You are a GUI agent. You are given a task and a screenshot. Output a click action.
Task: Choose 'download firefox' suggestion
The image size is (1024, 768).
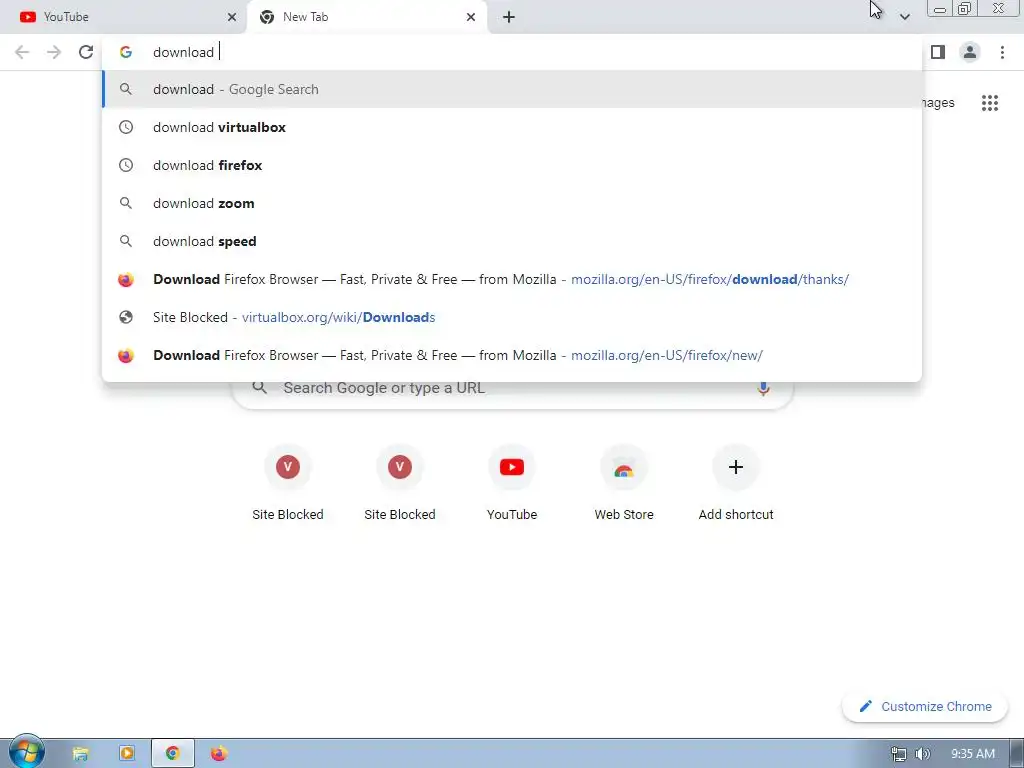512,165
